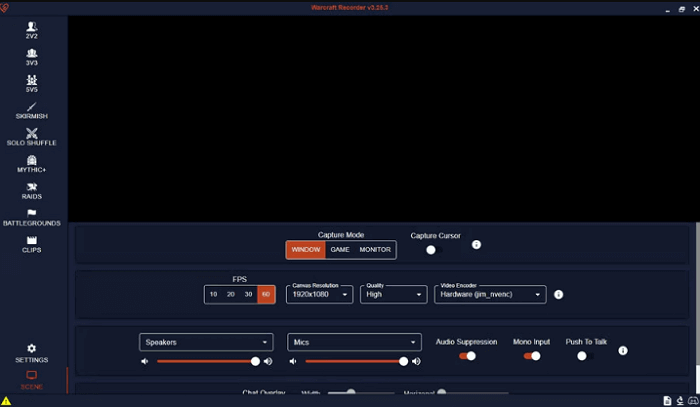The width and height of the screenshot is (700, 407).
Task: Open the 2V2 arena category
Action: coord(31,30)
